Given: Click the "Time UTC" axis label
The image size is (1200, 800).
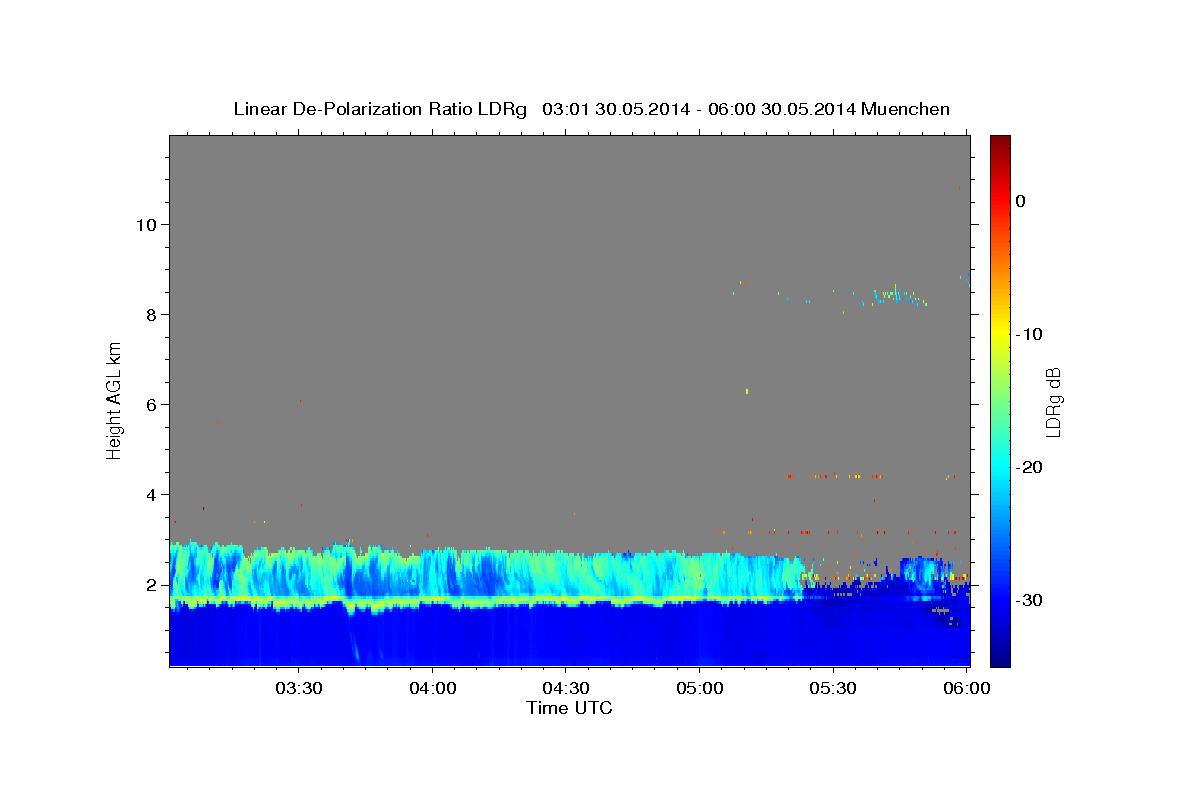Looking at the screenshot, I should pyautogui.click(x=569, y=708).
